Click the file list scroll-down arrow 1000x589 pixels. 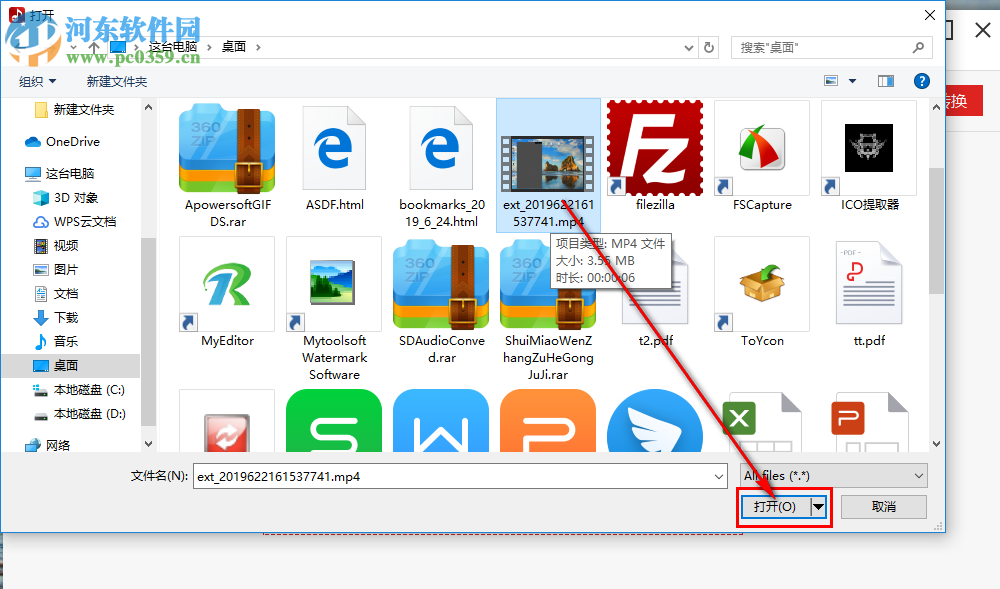(x=936, y=444)
